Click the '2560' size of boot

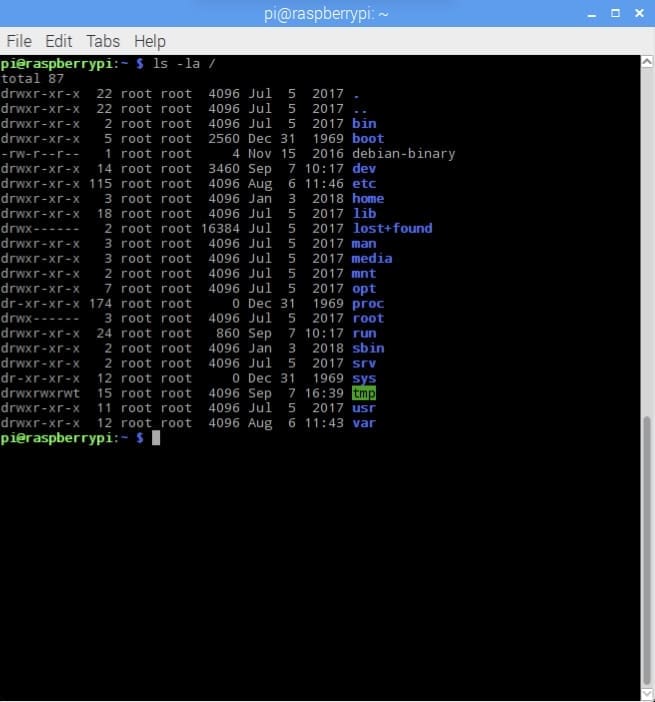(224, 138)
